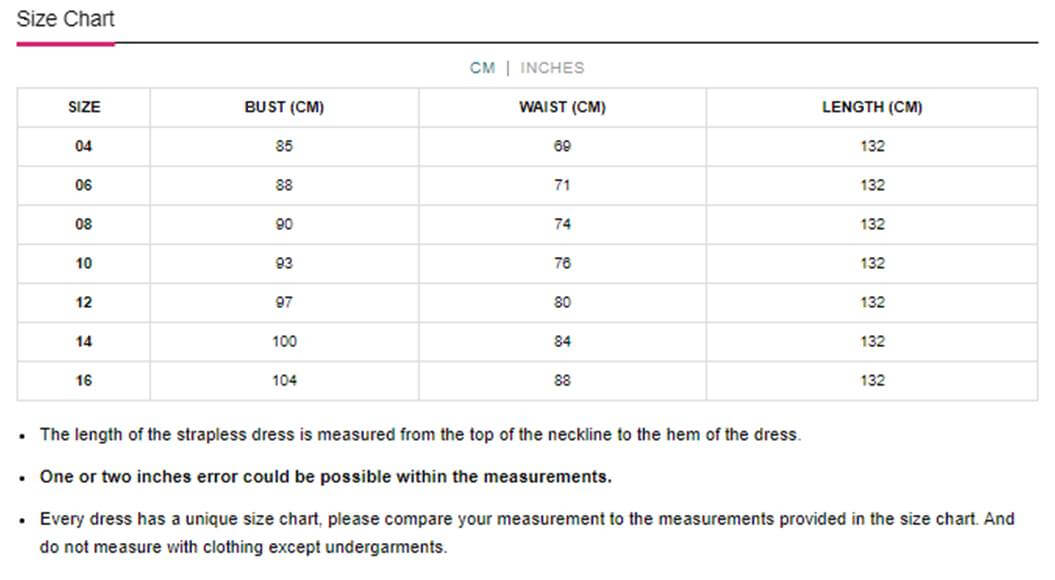1055x580 pixels.
Task: Click the WAIST (CM) column header
Action: pos(562,107)
